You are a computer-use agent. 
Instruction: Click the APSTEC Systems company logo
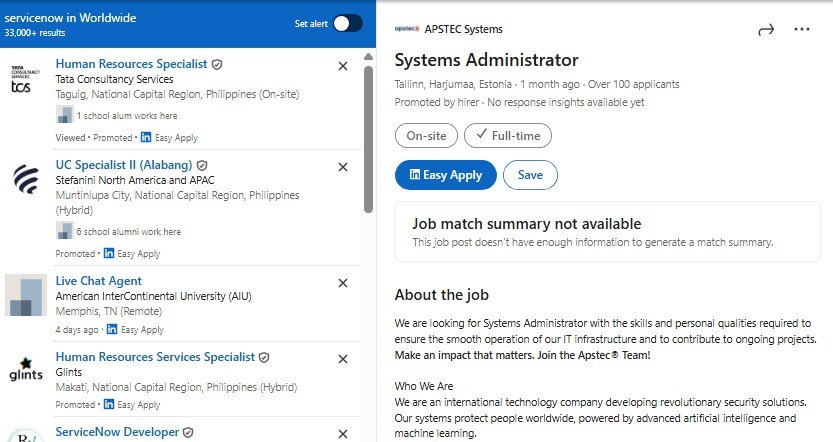[407, 29]
